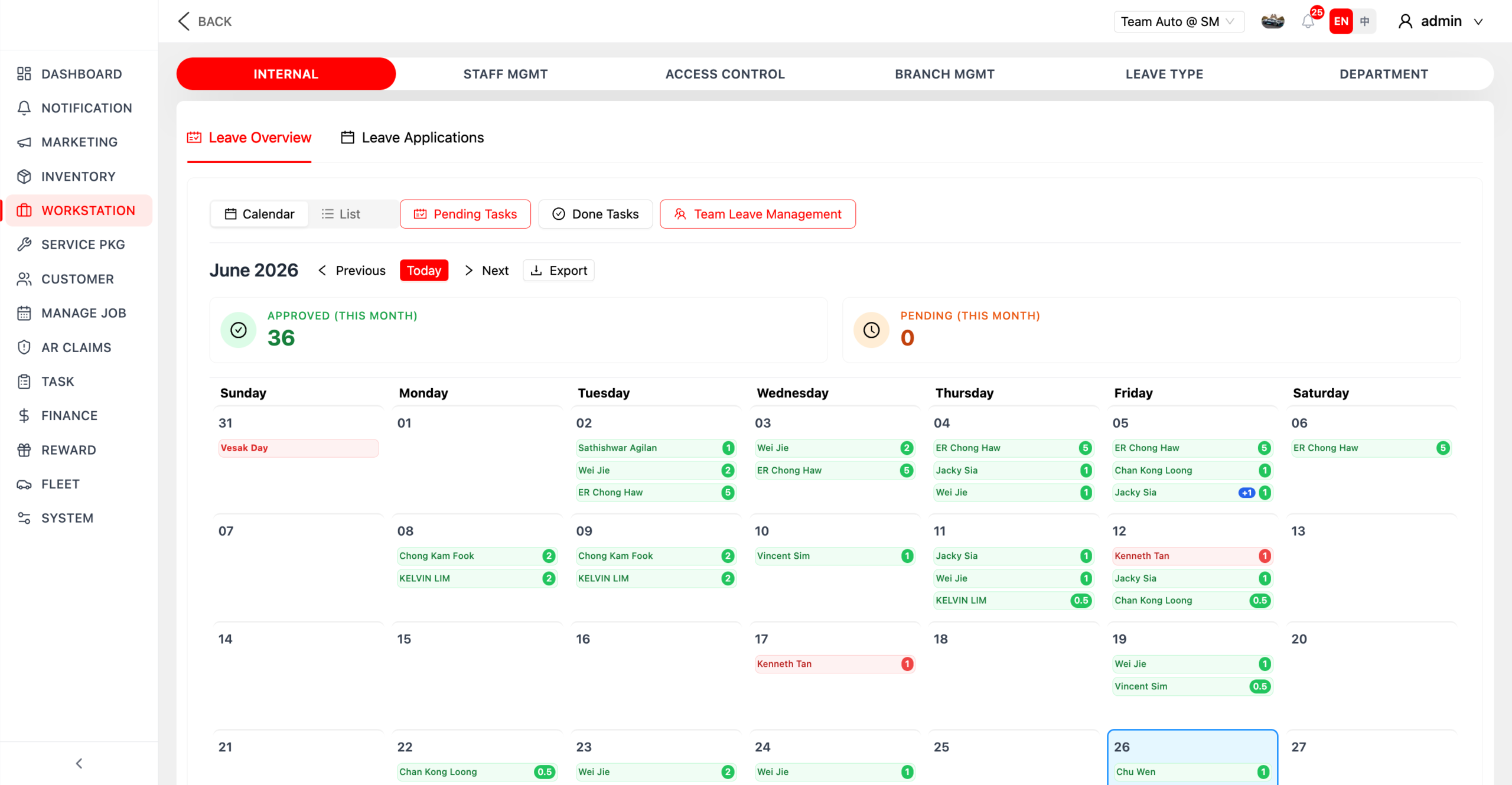Open AR Claims shield item
The height and width of the screenshot is (785, 1512).
[x=79, y=347]
